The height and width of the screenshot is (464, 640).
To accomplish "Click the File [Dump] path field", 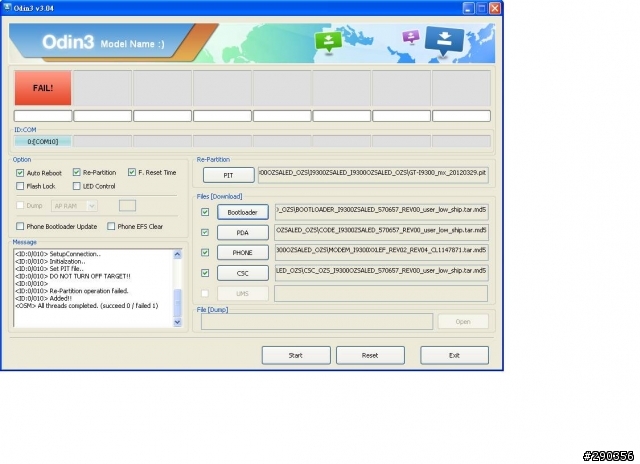I will 317,322.
